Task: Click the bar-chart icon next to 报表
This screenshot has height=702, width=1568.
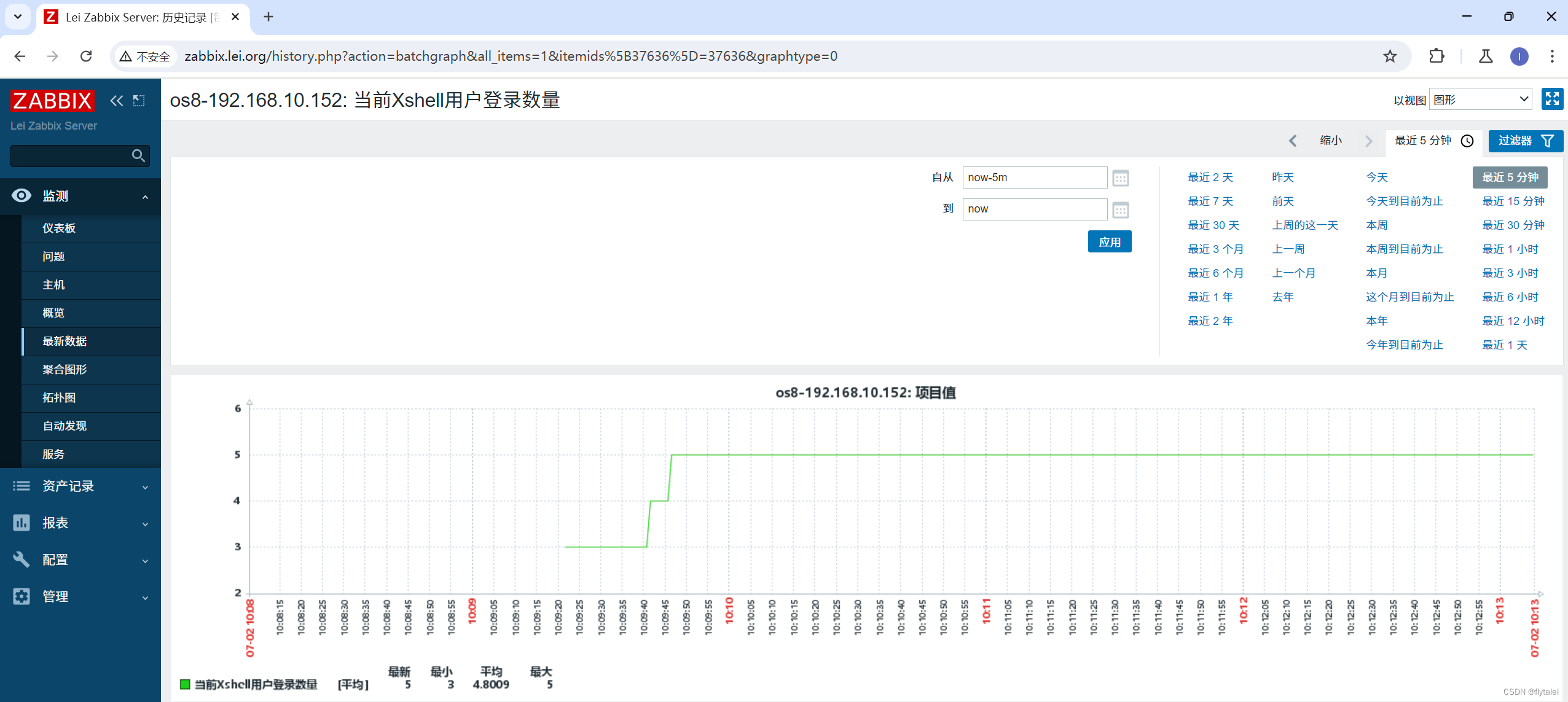Action: pos(22,523)
